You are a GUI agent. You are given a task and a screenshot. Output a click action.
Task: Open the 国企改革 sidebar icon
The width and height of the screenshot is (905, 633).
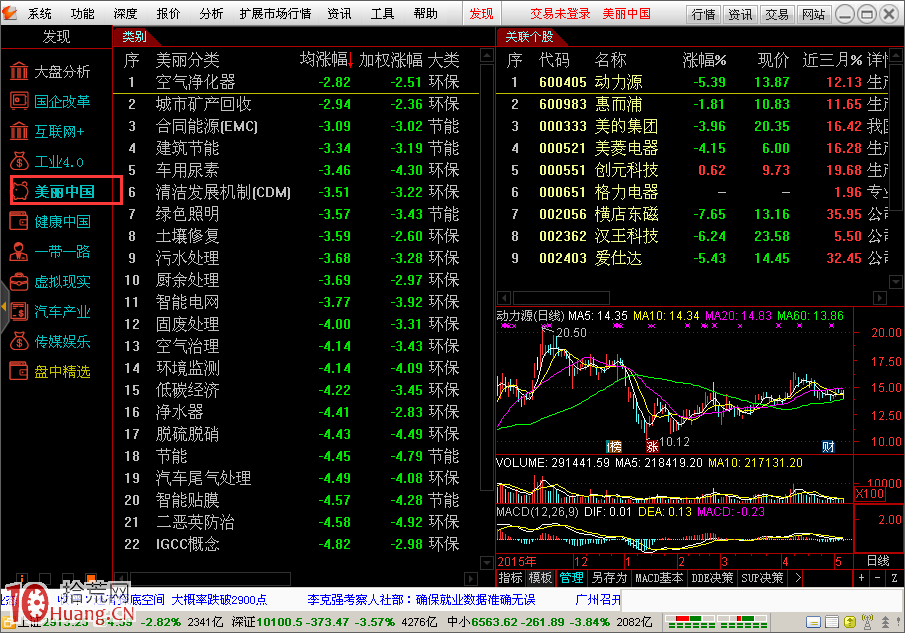point(19,102)
